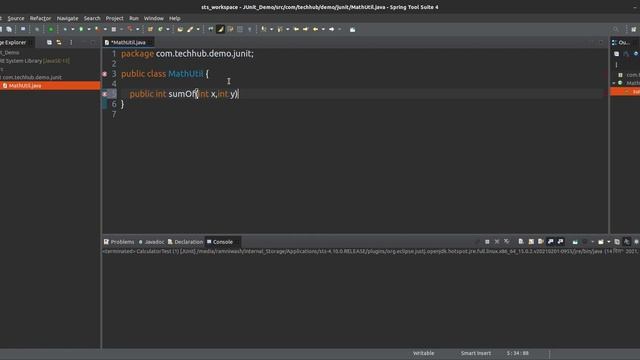This screenshot has height=360, width=640.
Task: Open the Refactor menu
Action: pyautogui.click(x=40, y=18)
